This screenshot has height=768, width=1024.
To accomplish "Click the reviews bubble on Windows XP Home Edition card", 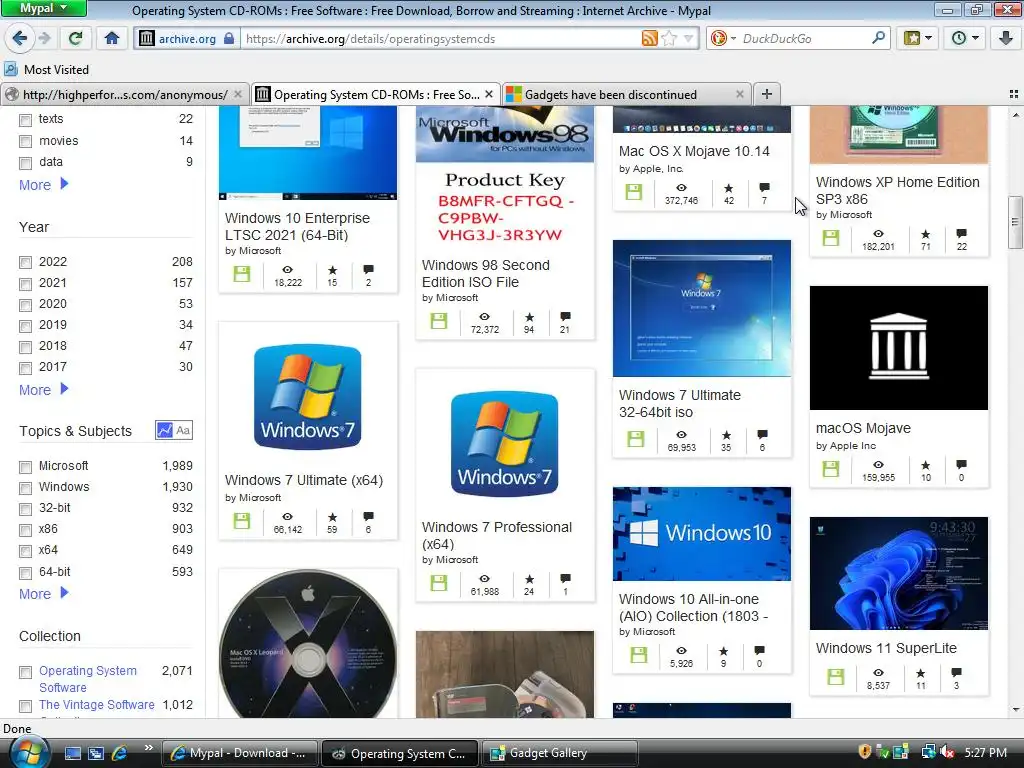I will pos(961,233).
